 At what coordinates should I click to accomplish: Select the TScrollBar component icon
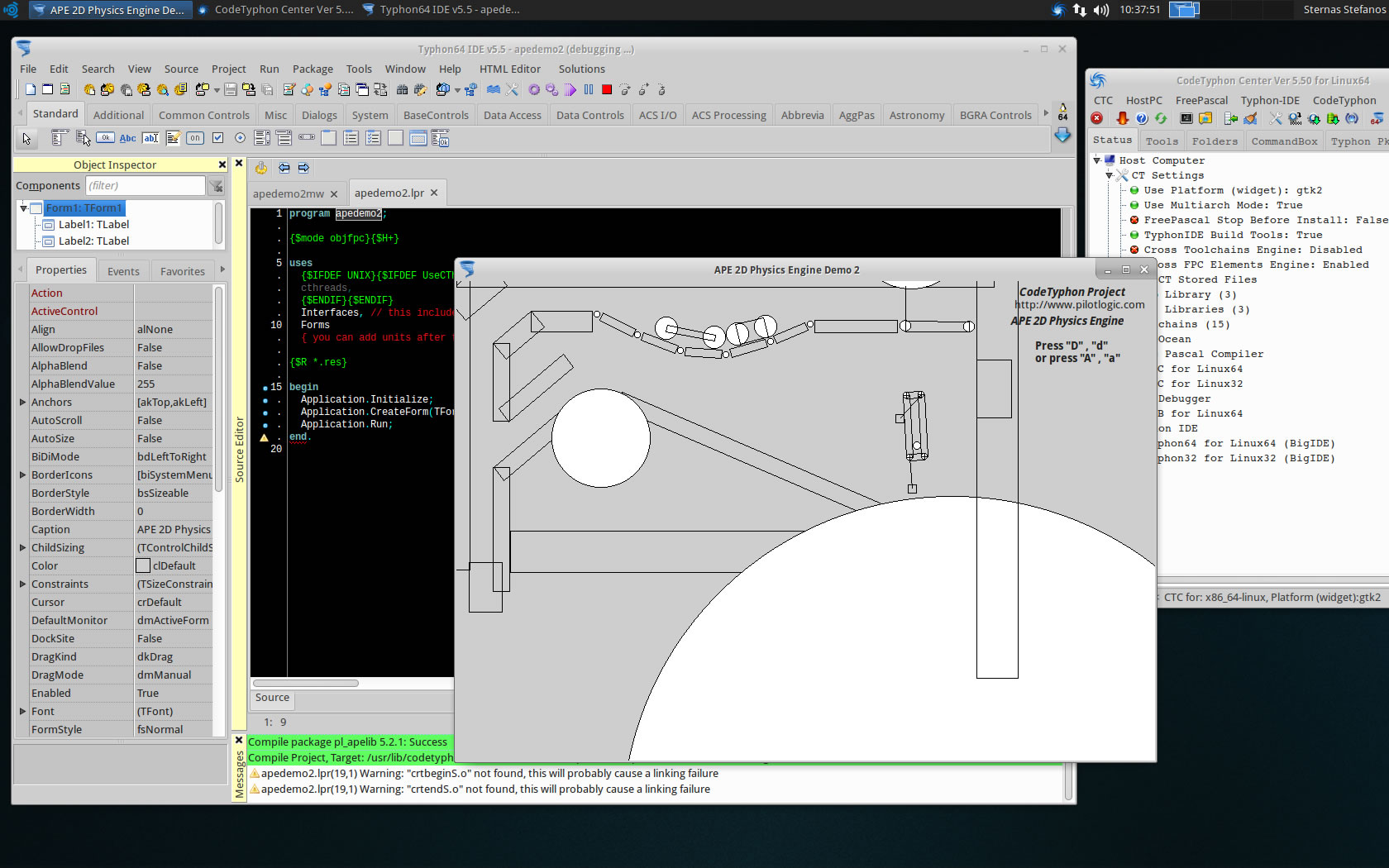tap(307, 138)
